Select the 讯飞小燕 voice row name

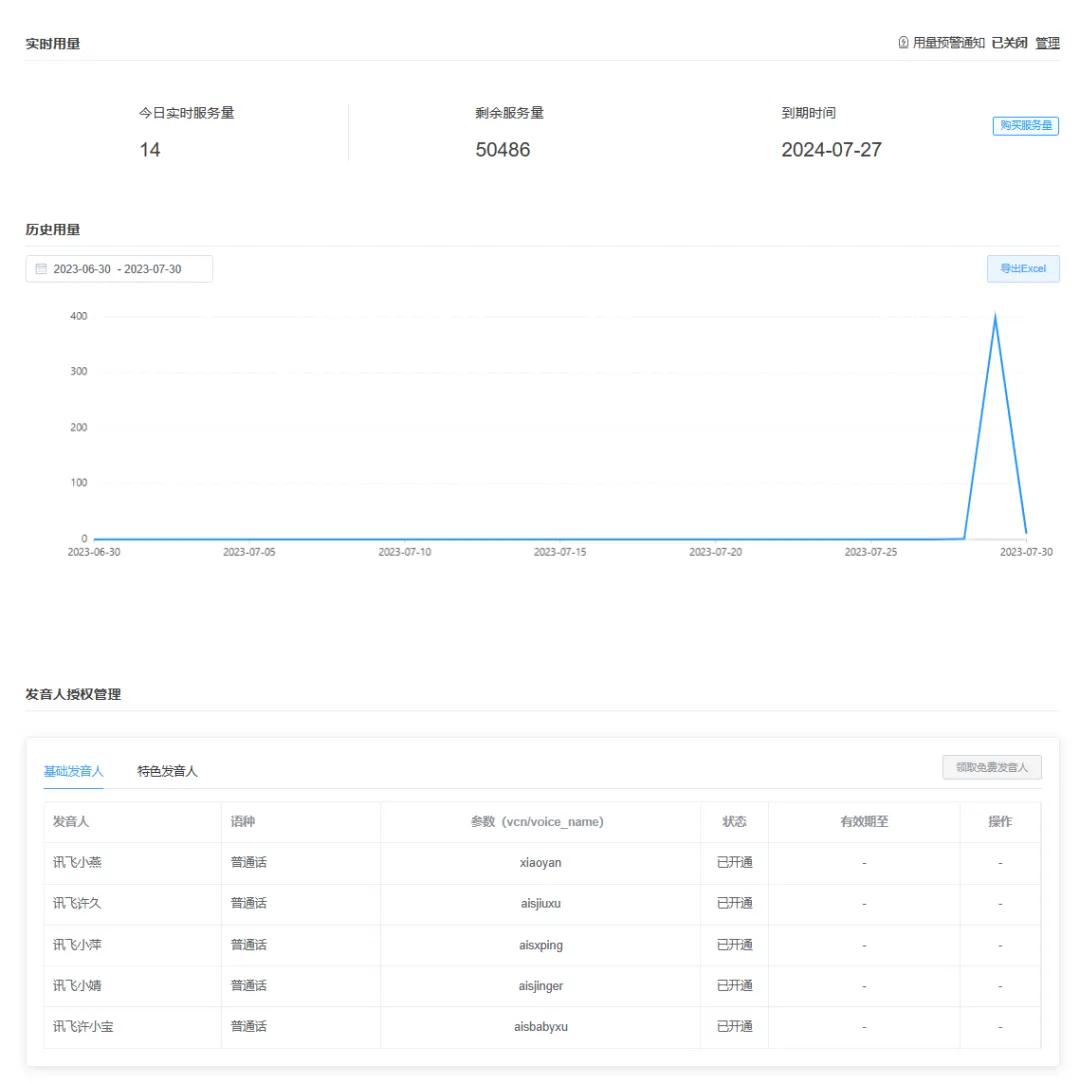(x=77, y=862)
